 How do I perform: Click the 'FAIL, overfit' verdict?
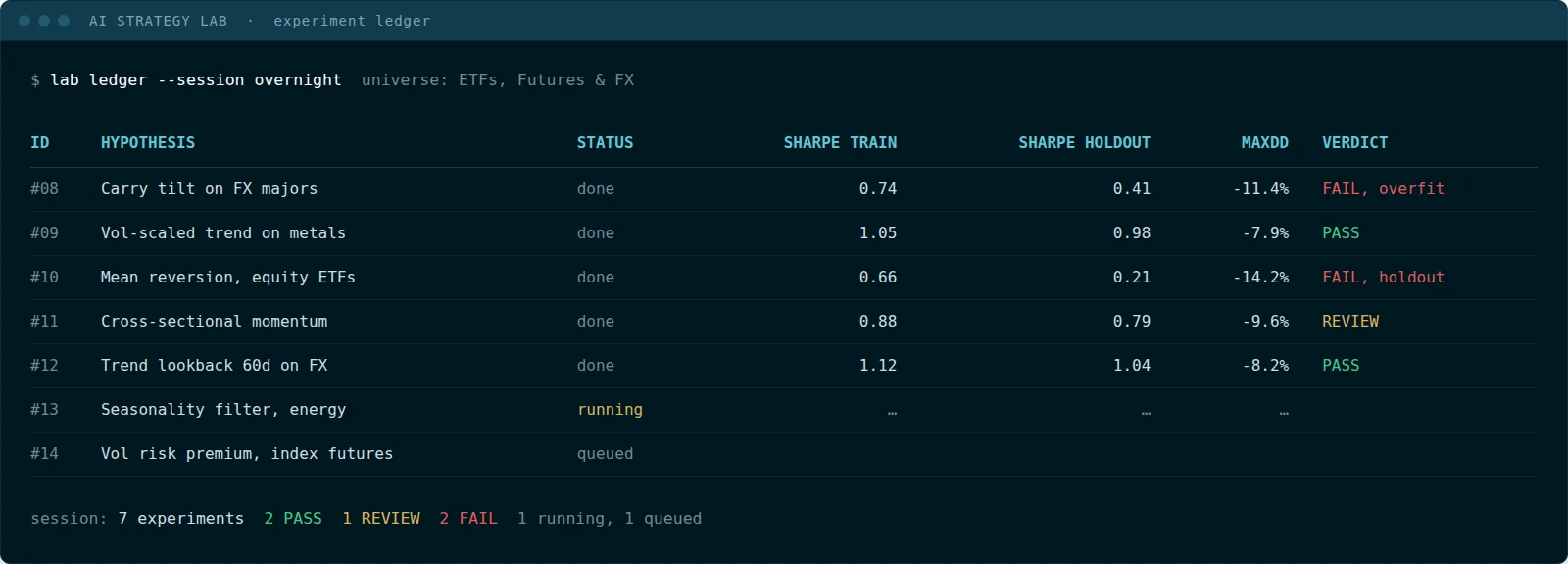tap(1383, 189)
